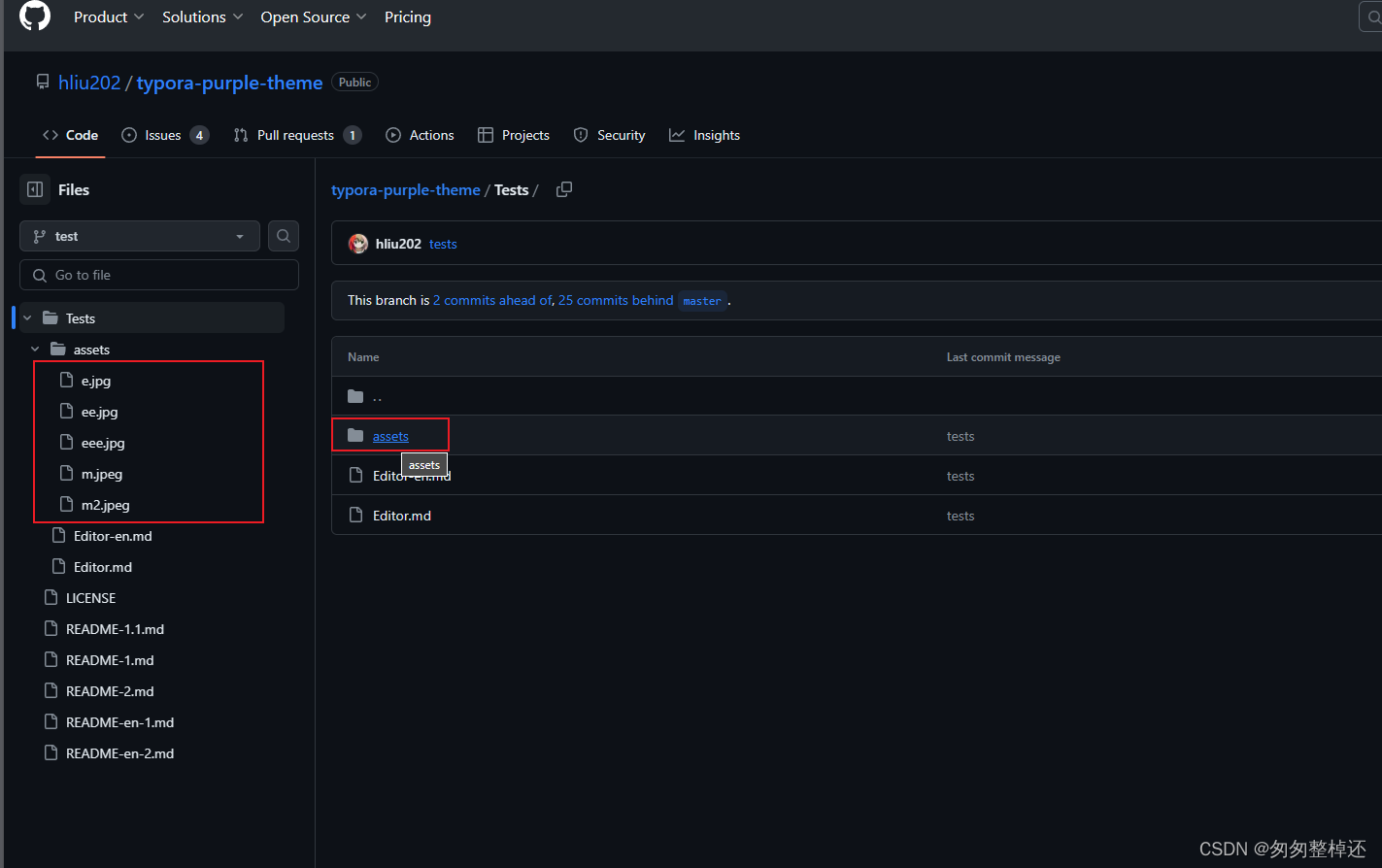This screenshot has width=1382, height=868.
Task: Open hliu202 owner link
Action: pos(89,83)
